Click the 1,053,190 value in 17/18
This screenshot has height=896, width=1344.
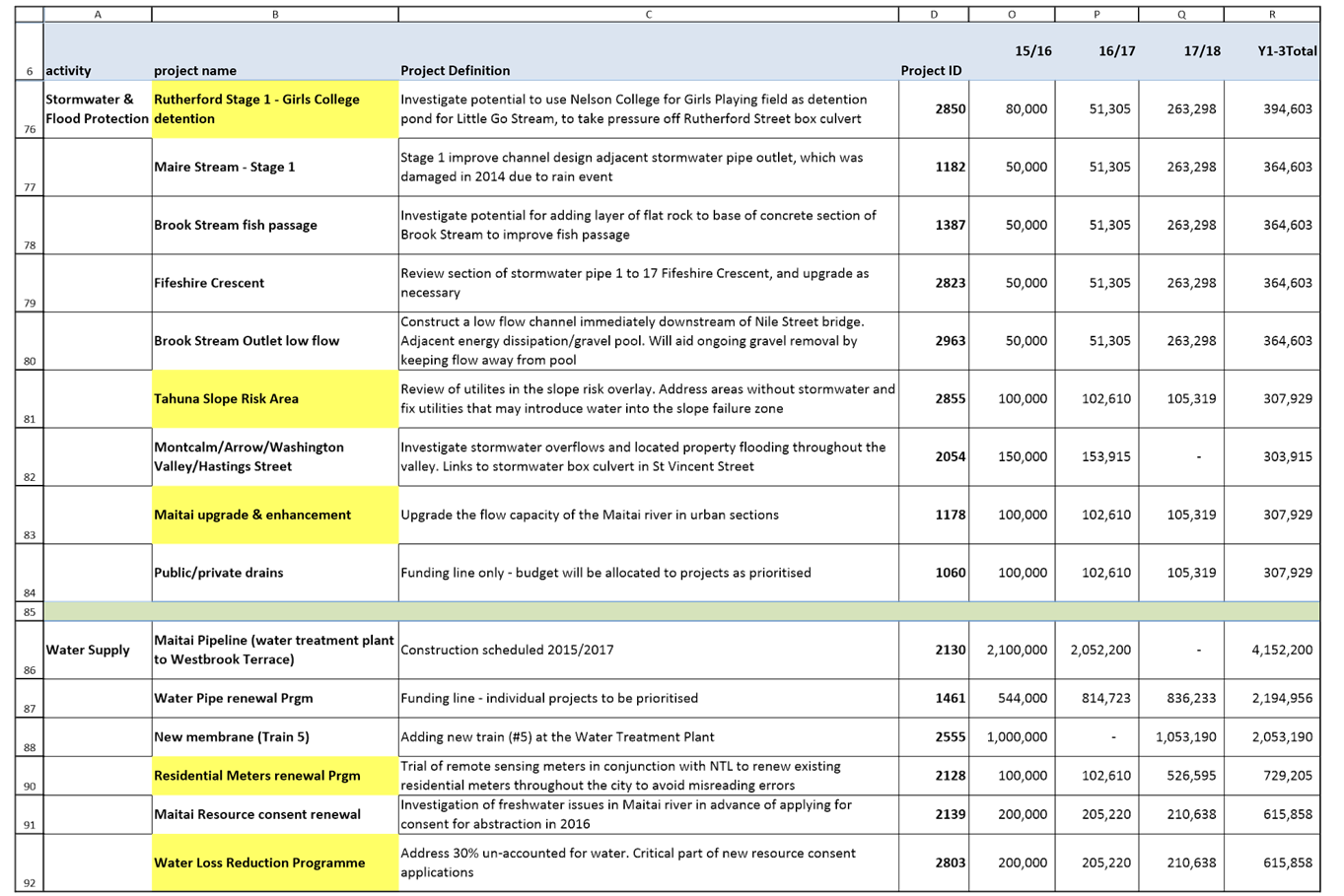pyautogui.click(x=1181, y=736)
